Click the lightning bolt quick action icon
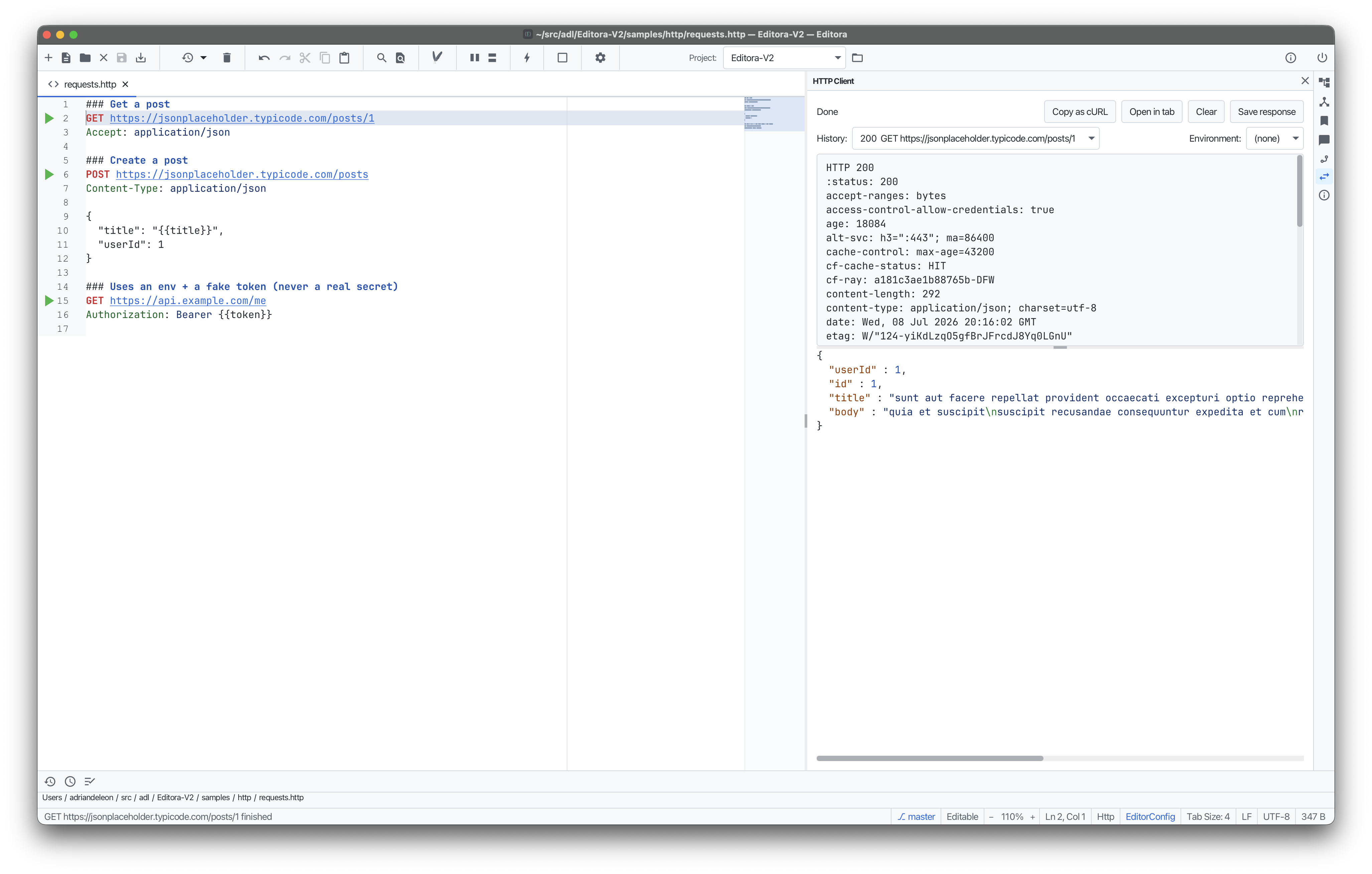1372x874 pixels. pos(527,57)
